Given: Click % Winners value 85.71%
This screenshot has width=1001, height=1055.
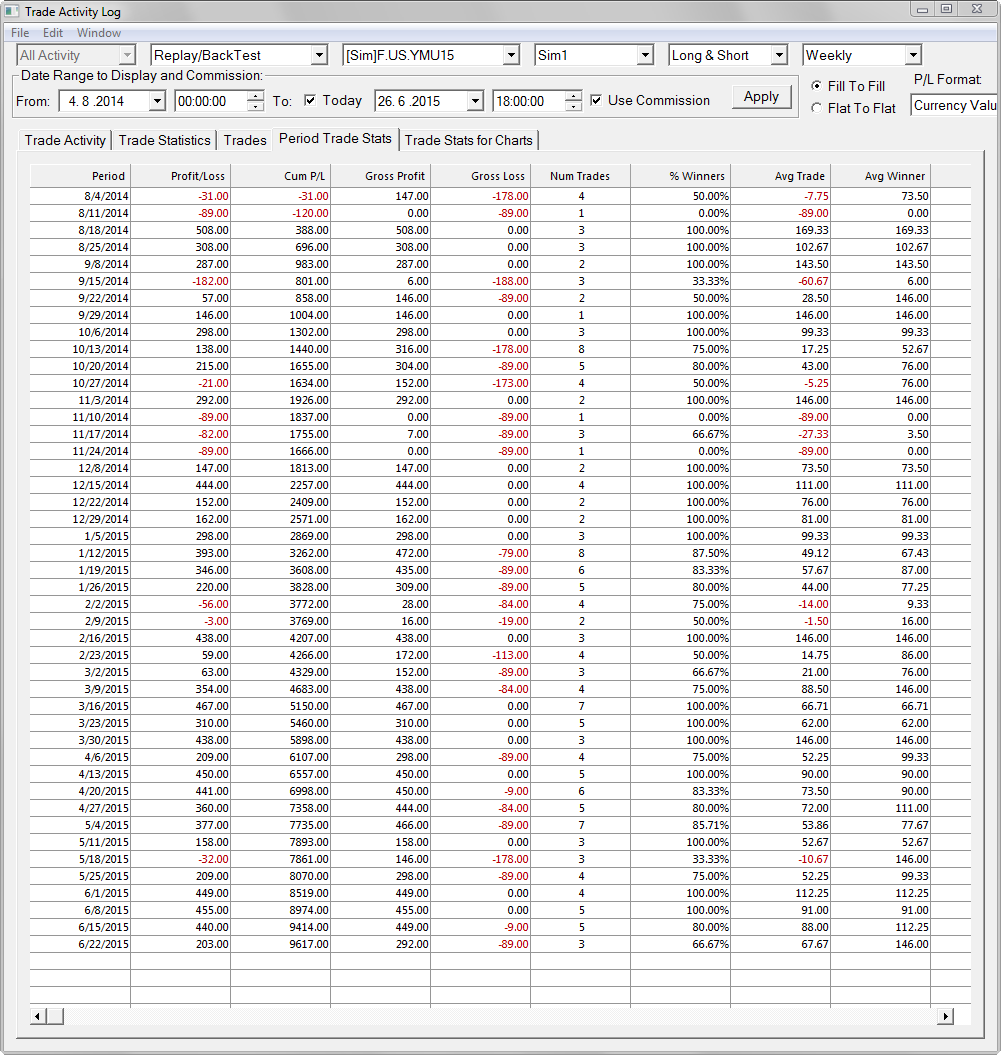Looking at the screenshot, I should pyautogui.click(x=681, y=825).
